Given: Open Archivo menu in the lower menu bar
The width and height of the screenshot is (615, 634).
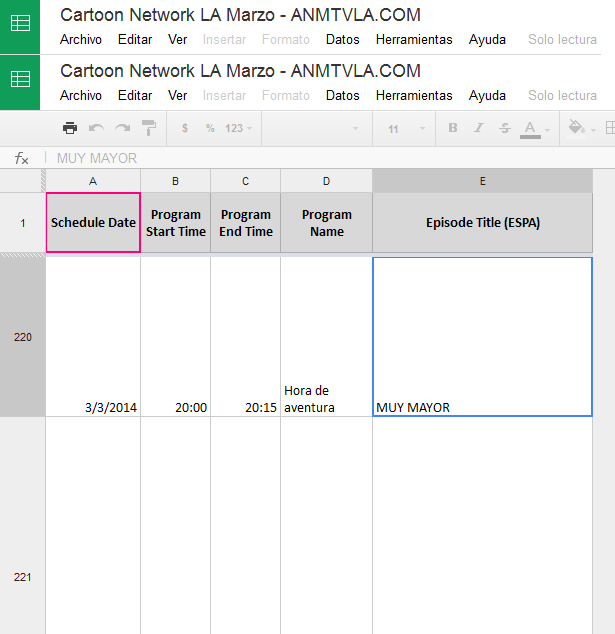Looking at the screenshot, I should 81,95.
